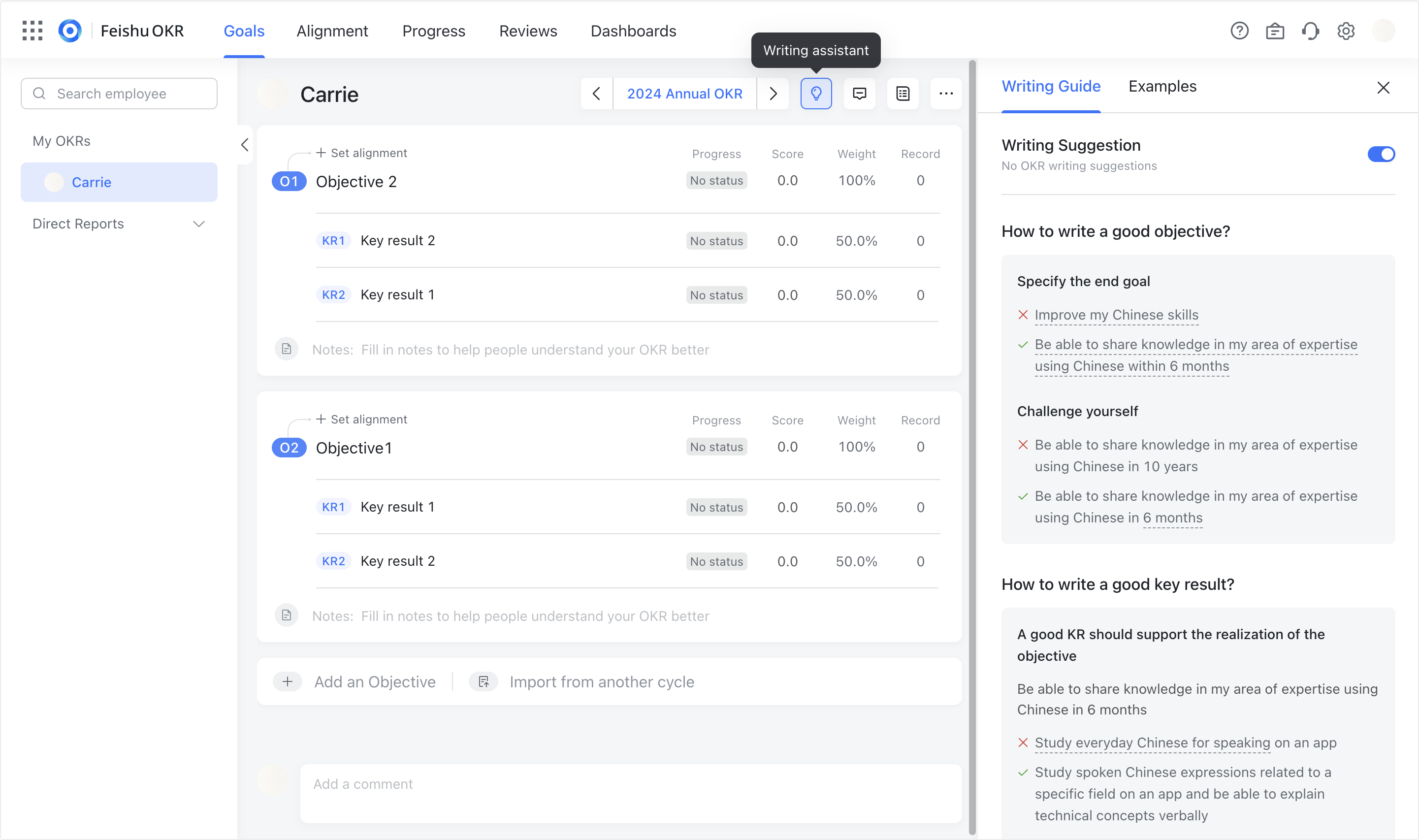Click the customer support headset icon
The width and height of the screenshot is (1419, 840).
(1311, 31)
